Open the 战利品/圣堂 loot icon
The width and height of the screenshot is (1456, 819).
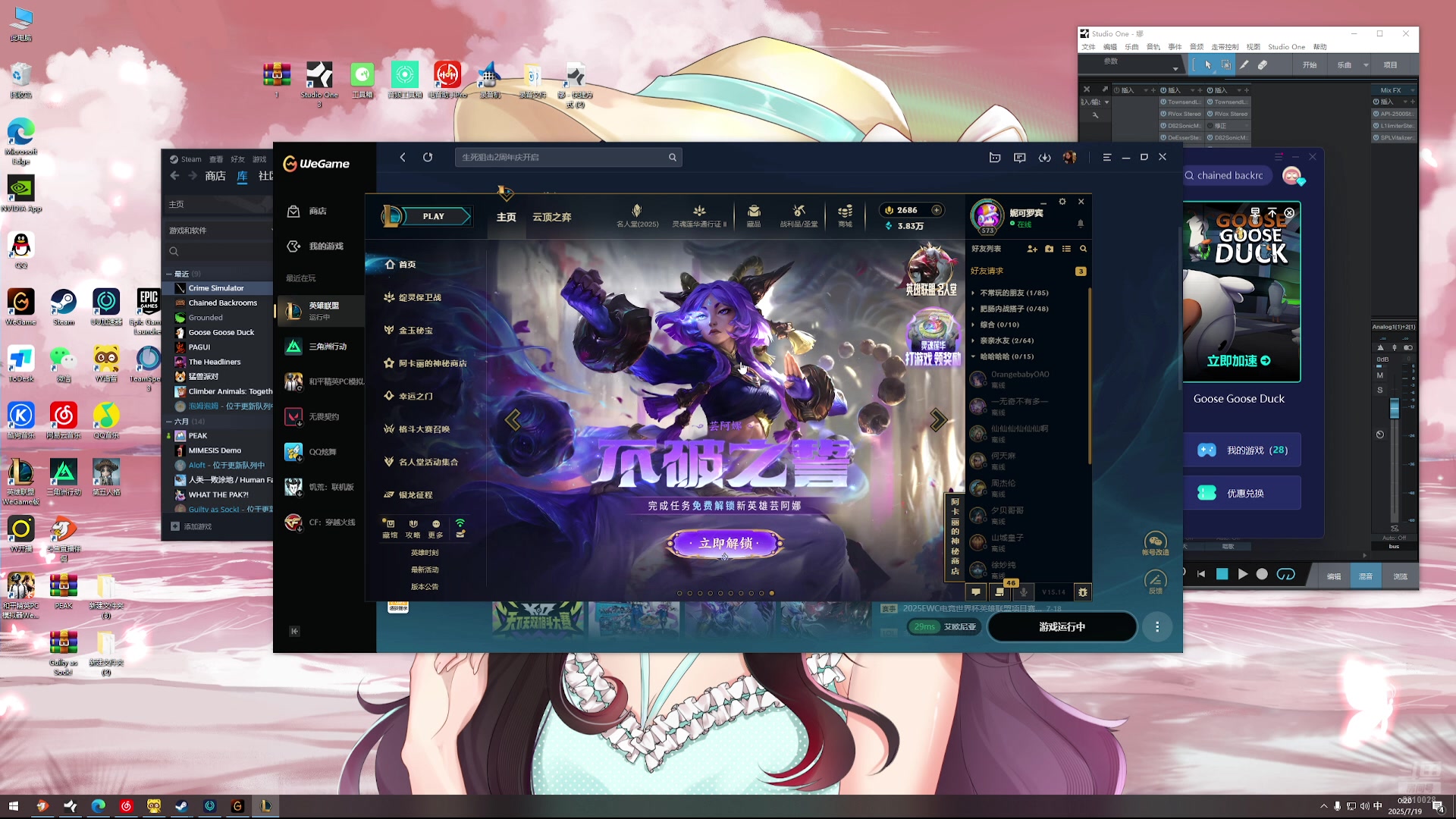tap(799, 215)
